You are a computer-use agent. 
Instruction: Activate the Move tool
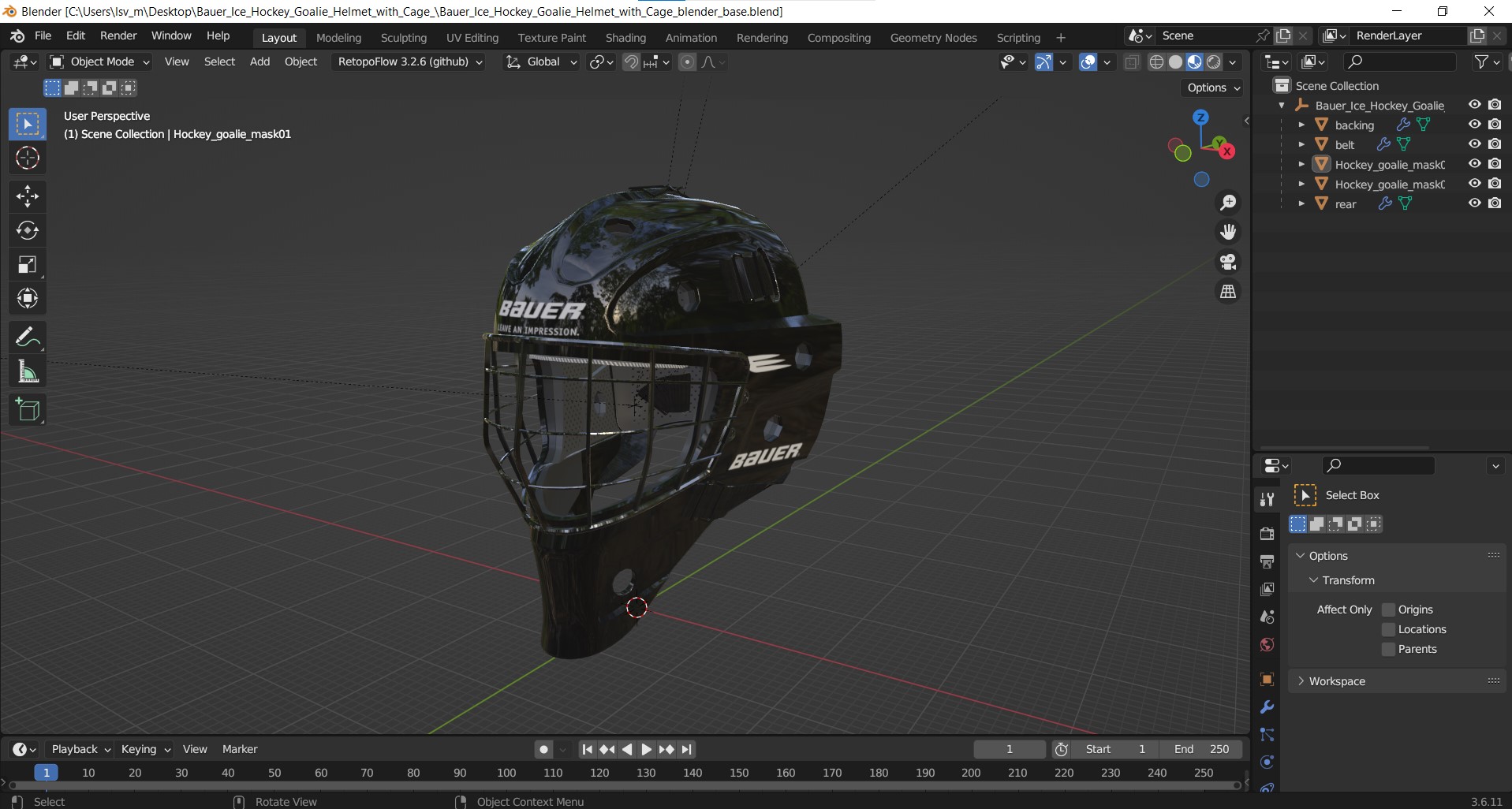pyautogui.click(x=28, y=196)
